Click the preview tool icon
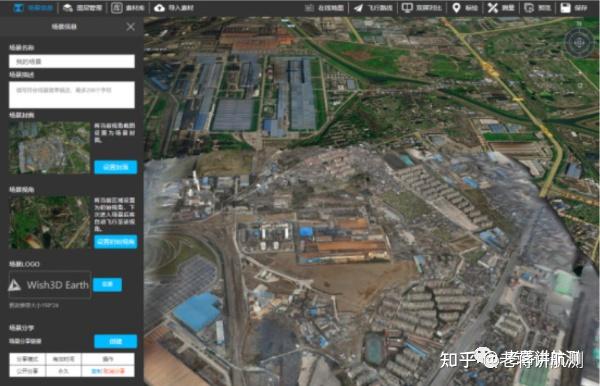Viewport: 600px width, 386px height. coord(529,8)
